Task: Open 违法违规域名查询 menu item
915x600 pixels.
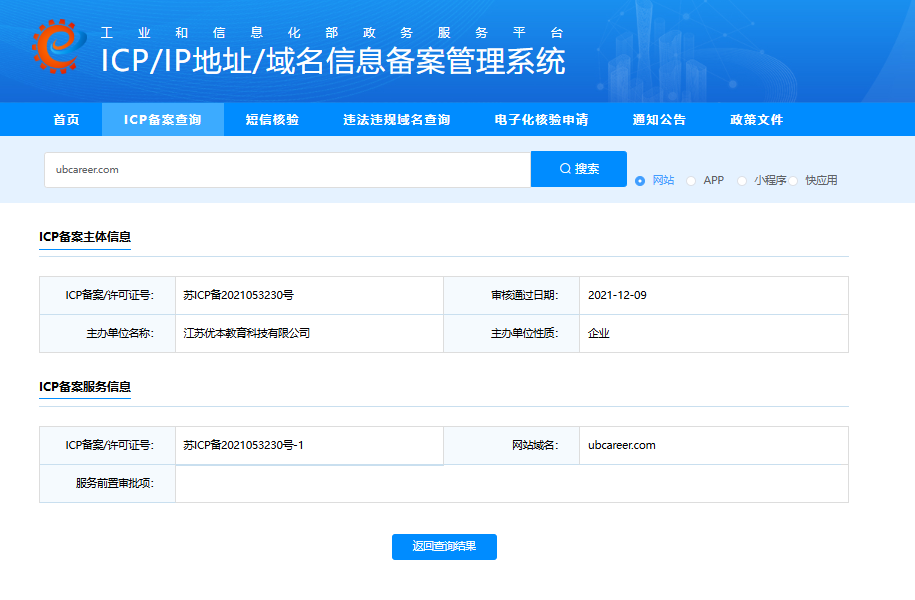Action: coord(397,120)
